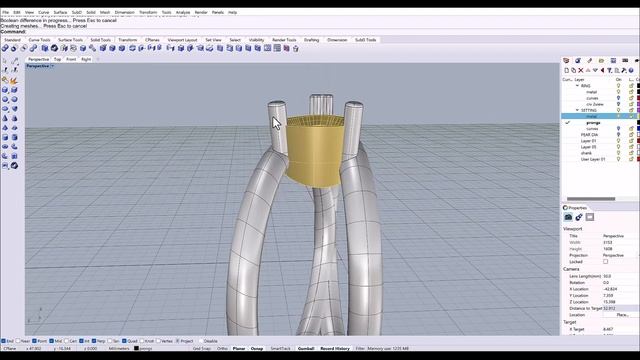Toggle visibility bulb of RING layer
This screenshot has height=360, width=640.
coord(618,86)
